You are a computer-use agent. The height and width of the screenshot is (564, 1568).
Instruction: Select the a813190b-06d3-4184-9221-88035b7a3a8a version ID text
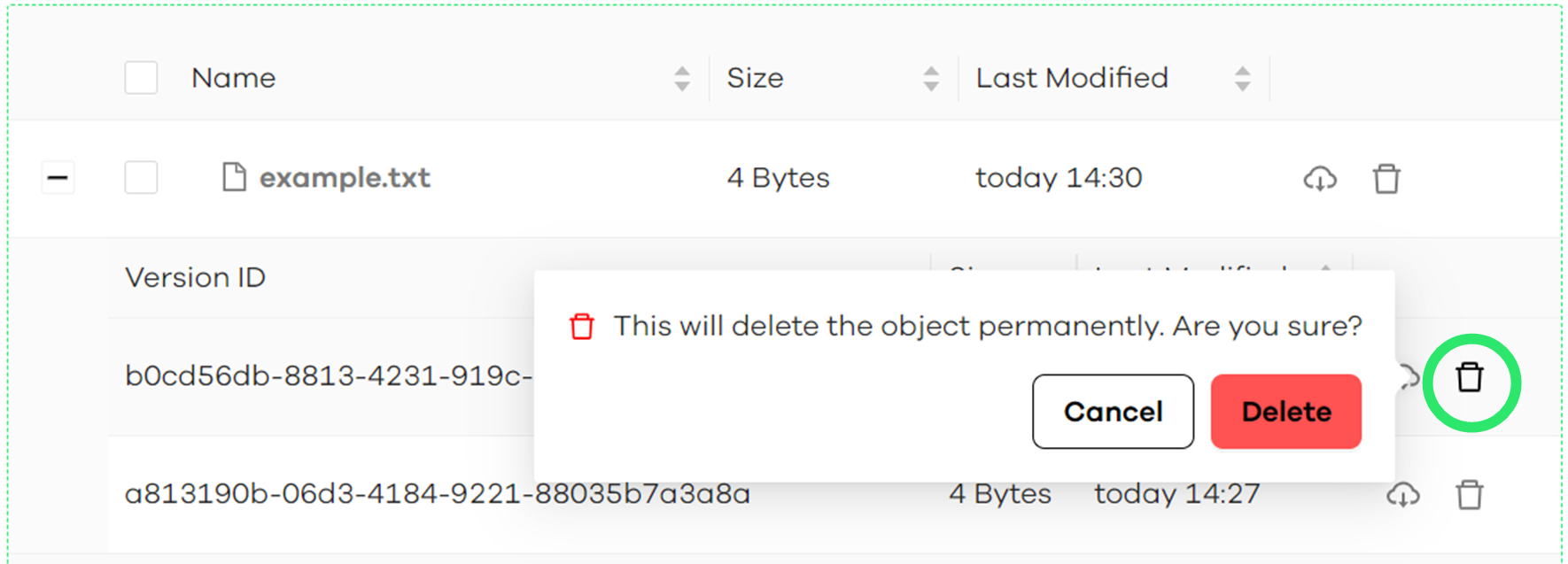tap(437, 494)
